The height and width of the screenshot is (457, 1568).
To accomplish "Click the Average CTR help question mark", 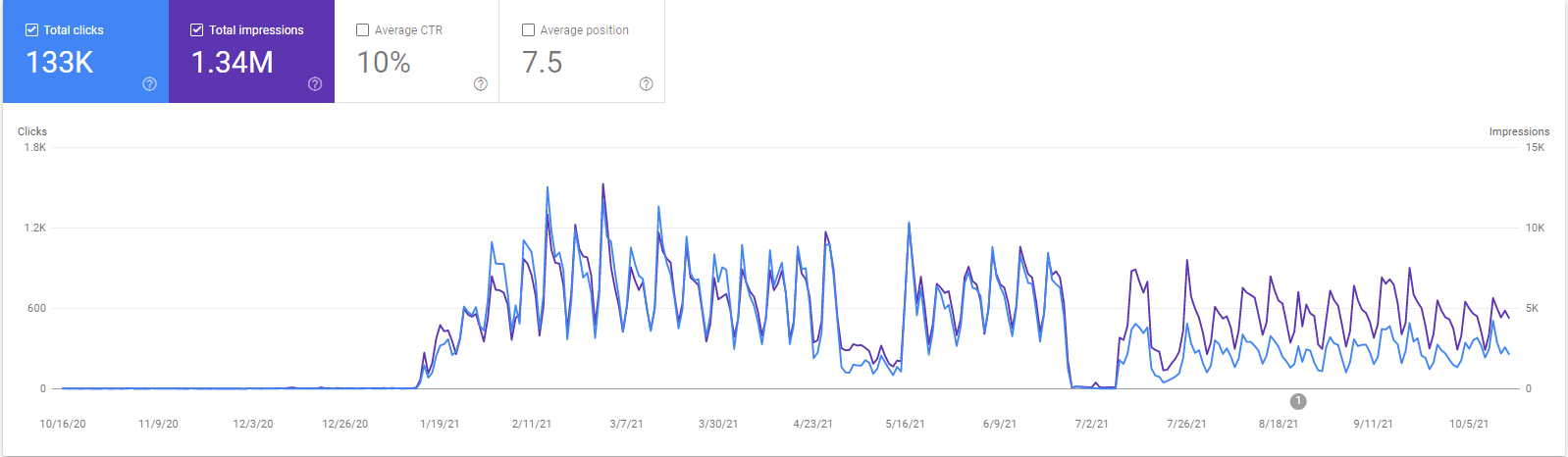I will (x=481, y=84).
